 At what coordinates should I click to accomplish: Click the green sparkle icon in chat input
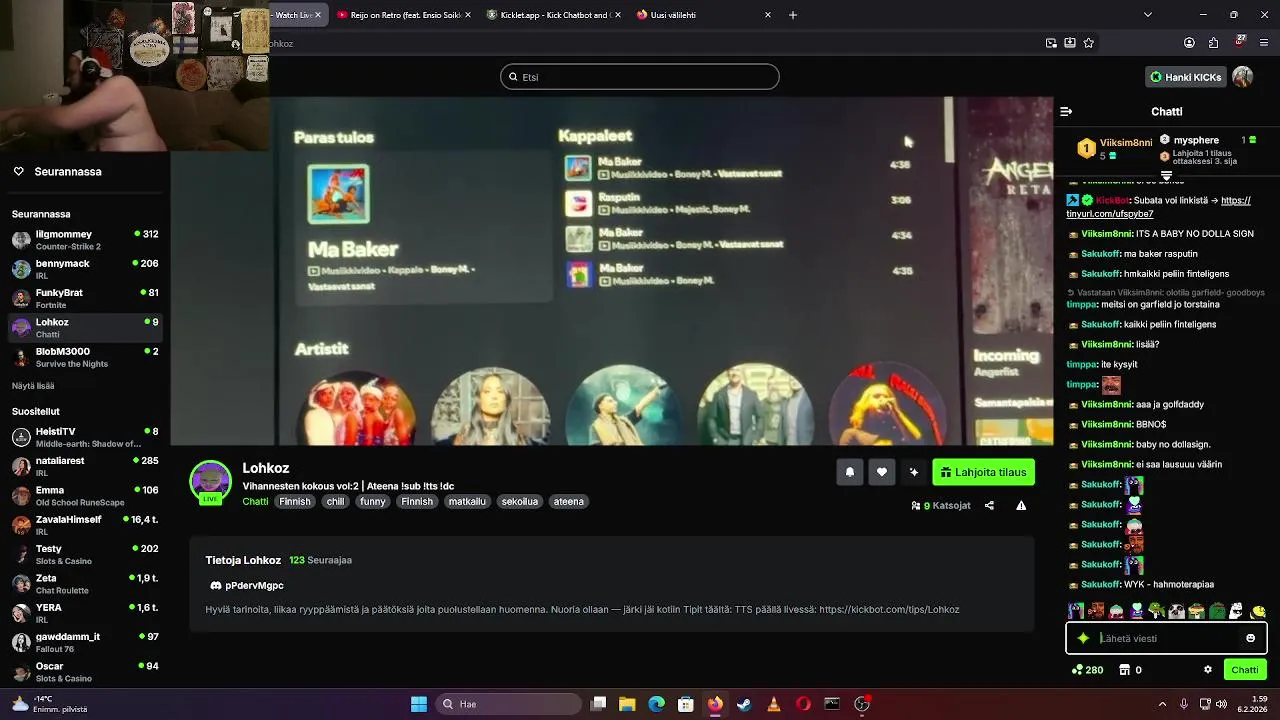click(x=1083, y=638)
